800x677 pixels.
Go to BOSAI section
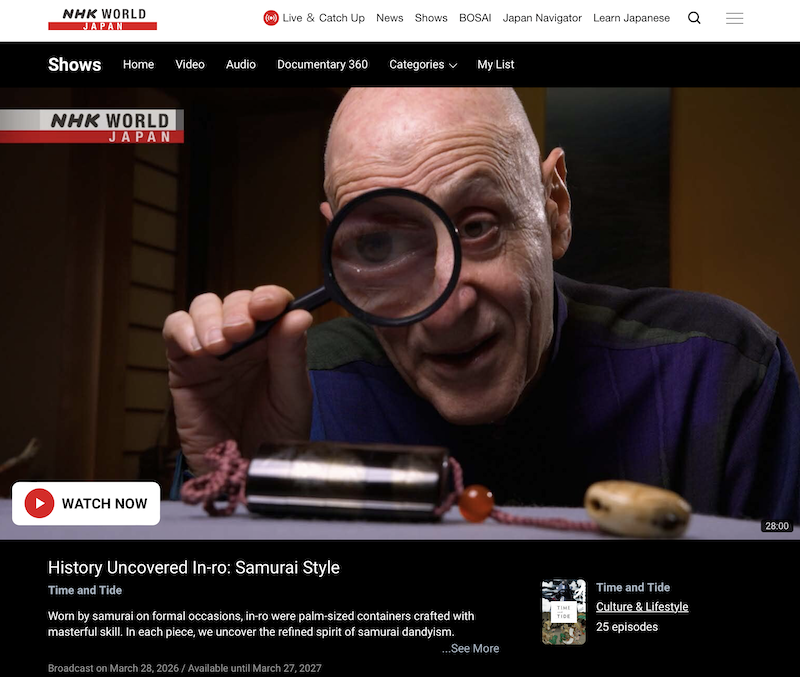tap(475, 18)
